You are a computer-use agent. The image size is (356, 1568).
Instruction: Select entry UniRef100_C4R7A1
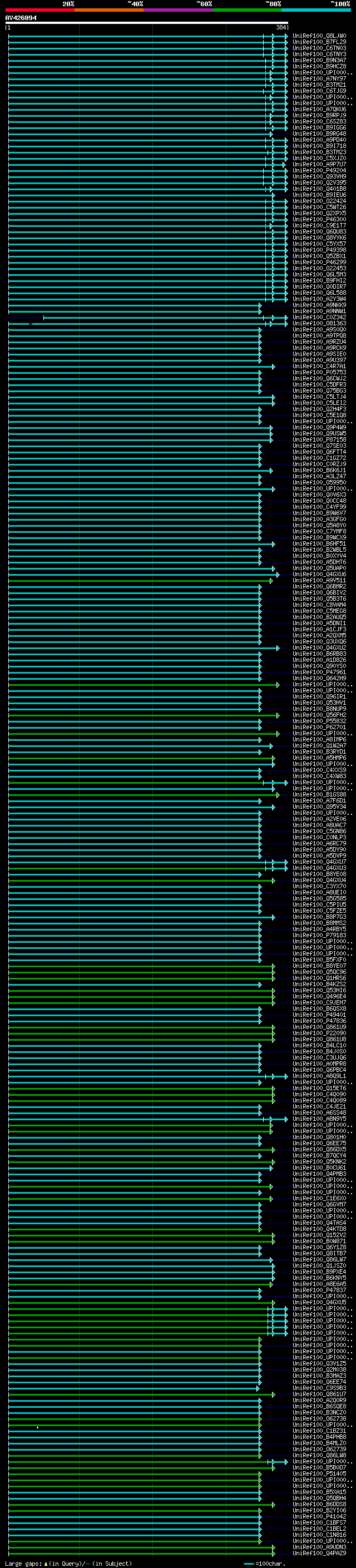319,367
